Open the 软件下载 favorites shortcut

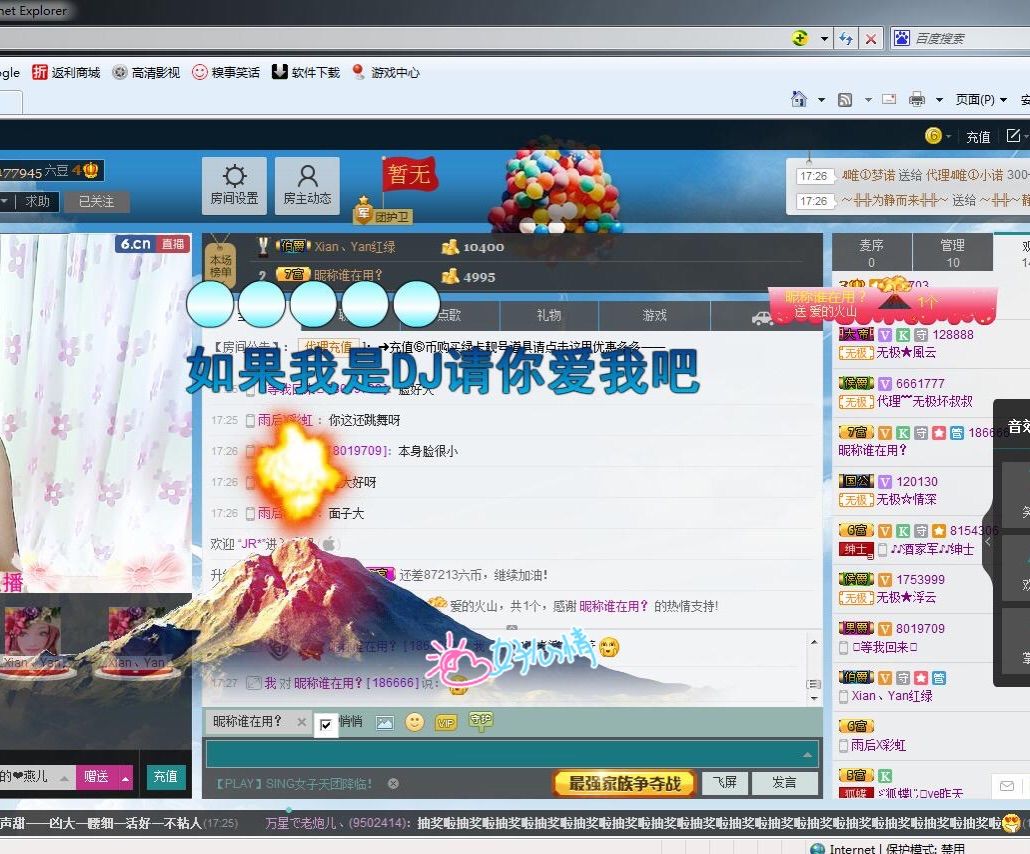pyautogui.click(x=306, y=72)
